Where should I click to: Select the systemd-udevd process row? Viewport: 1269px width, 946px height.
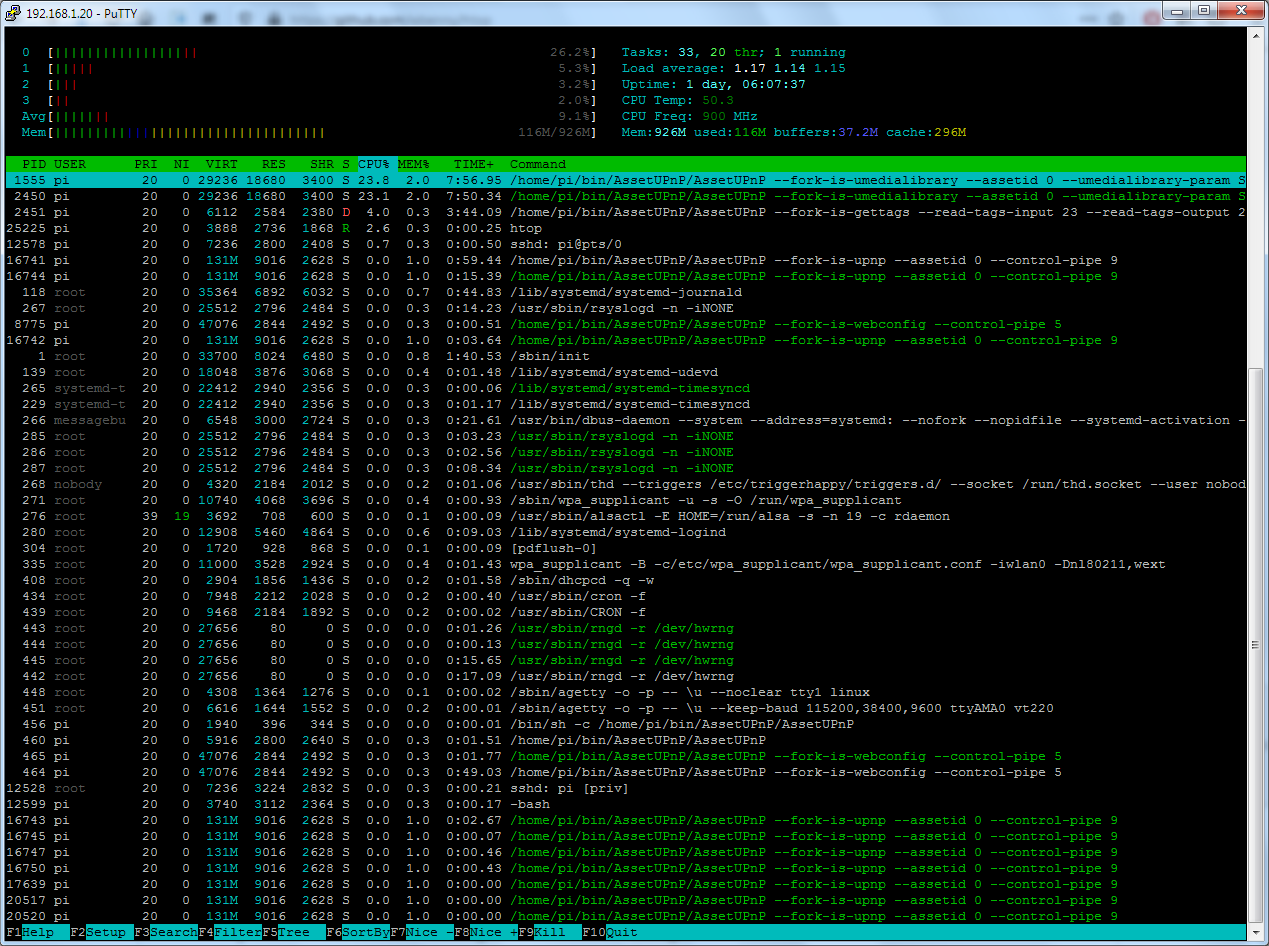click(x=626, y=372)
